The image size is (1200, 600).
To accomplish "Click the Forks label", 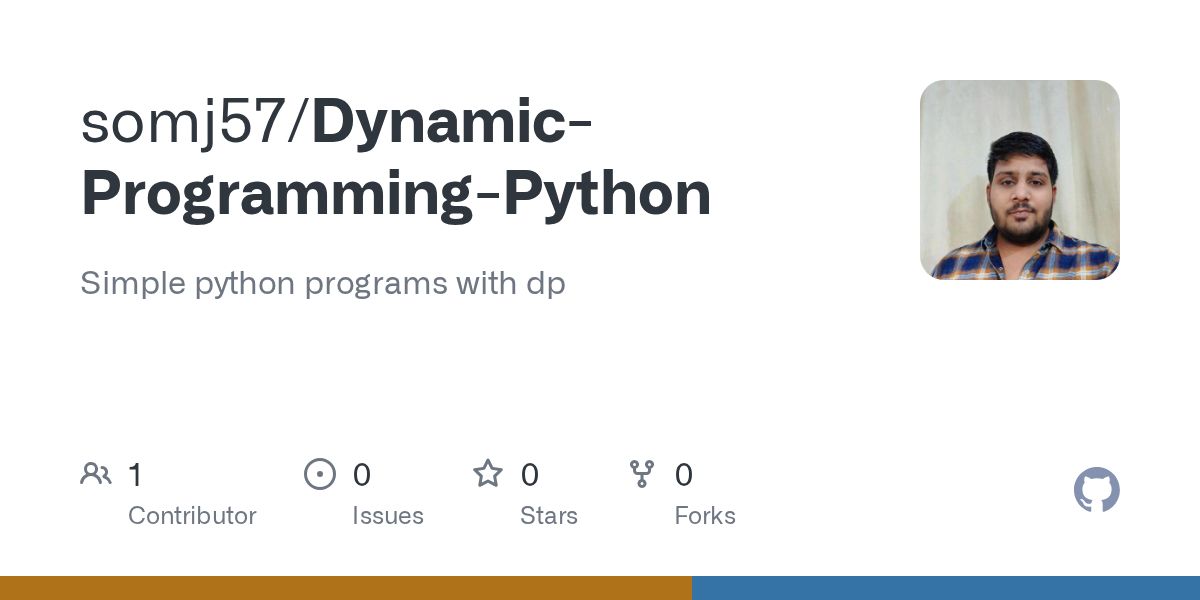I will 705,516.
